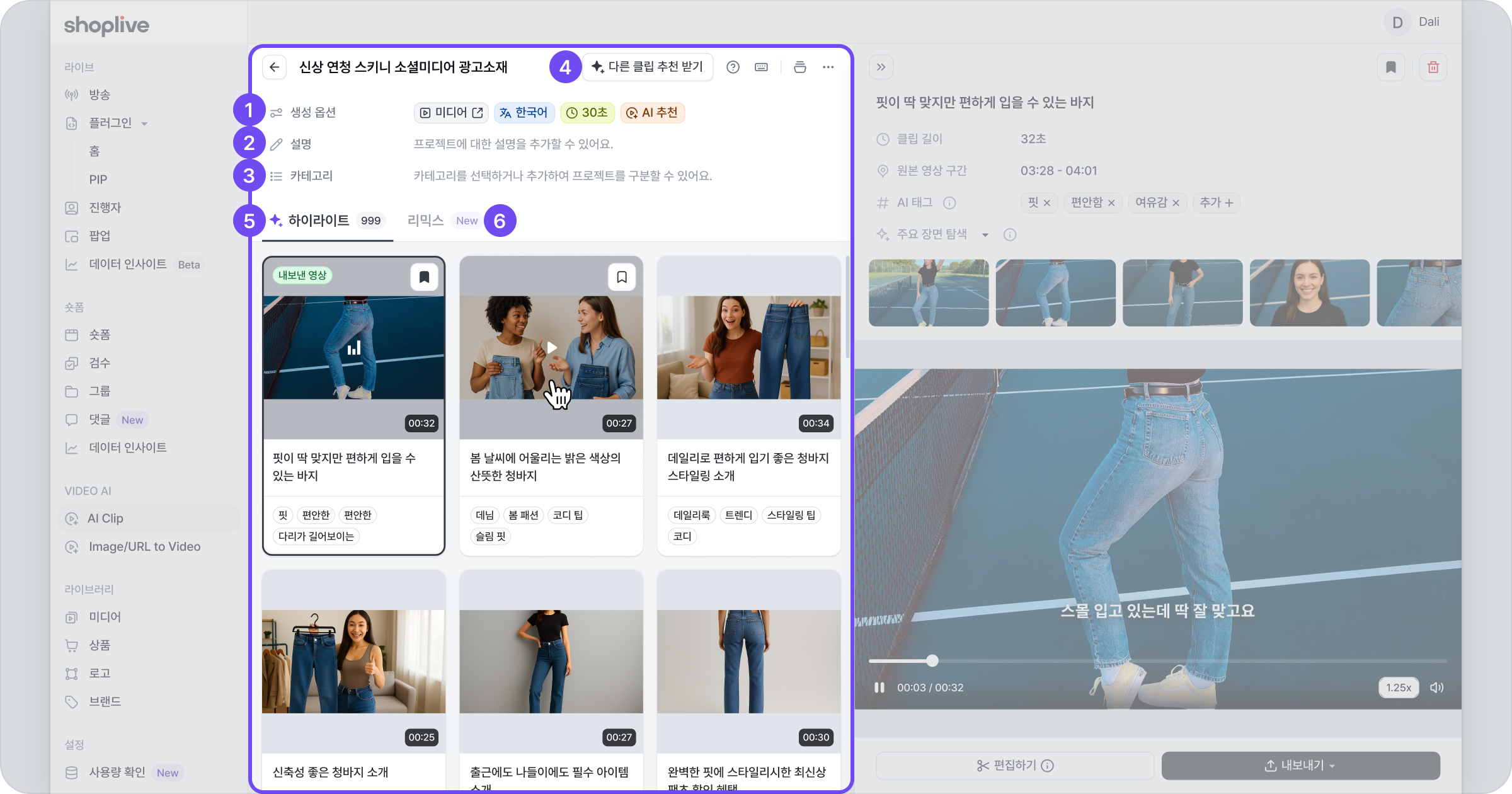This screenshot has width=1512, height=794.
Task: Add a new AI tag with 추가 +
Action: click(x=1216, y=202)
